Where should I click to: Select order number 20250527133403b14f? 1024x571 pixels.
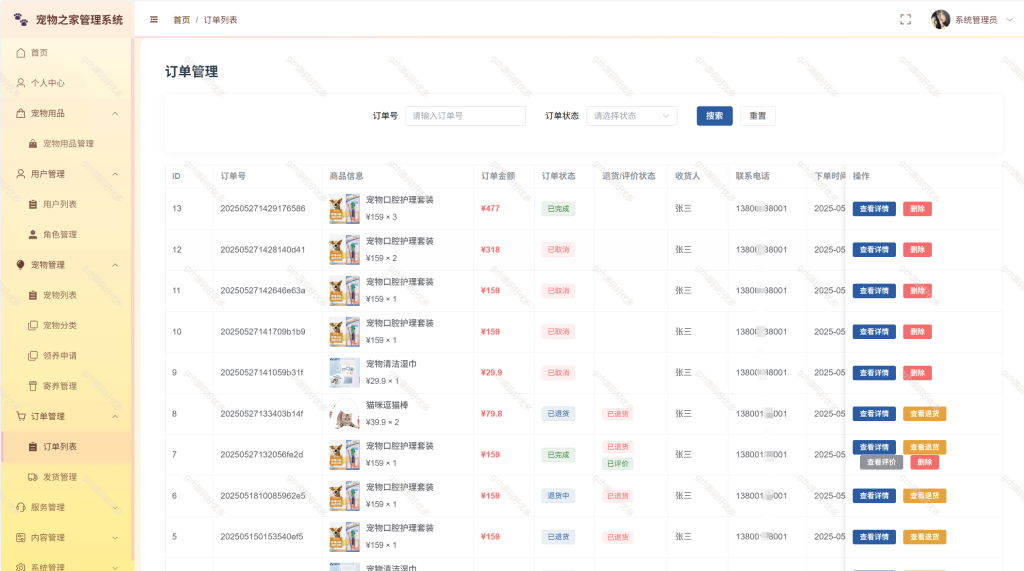point(262,414)
